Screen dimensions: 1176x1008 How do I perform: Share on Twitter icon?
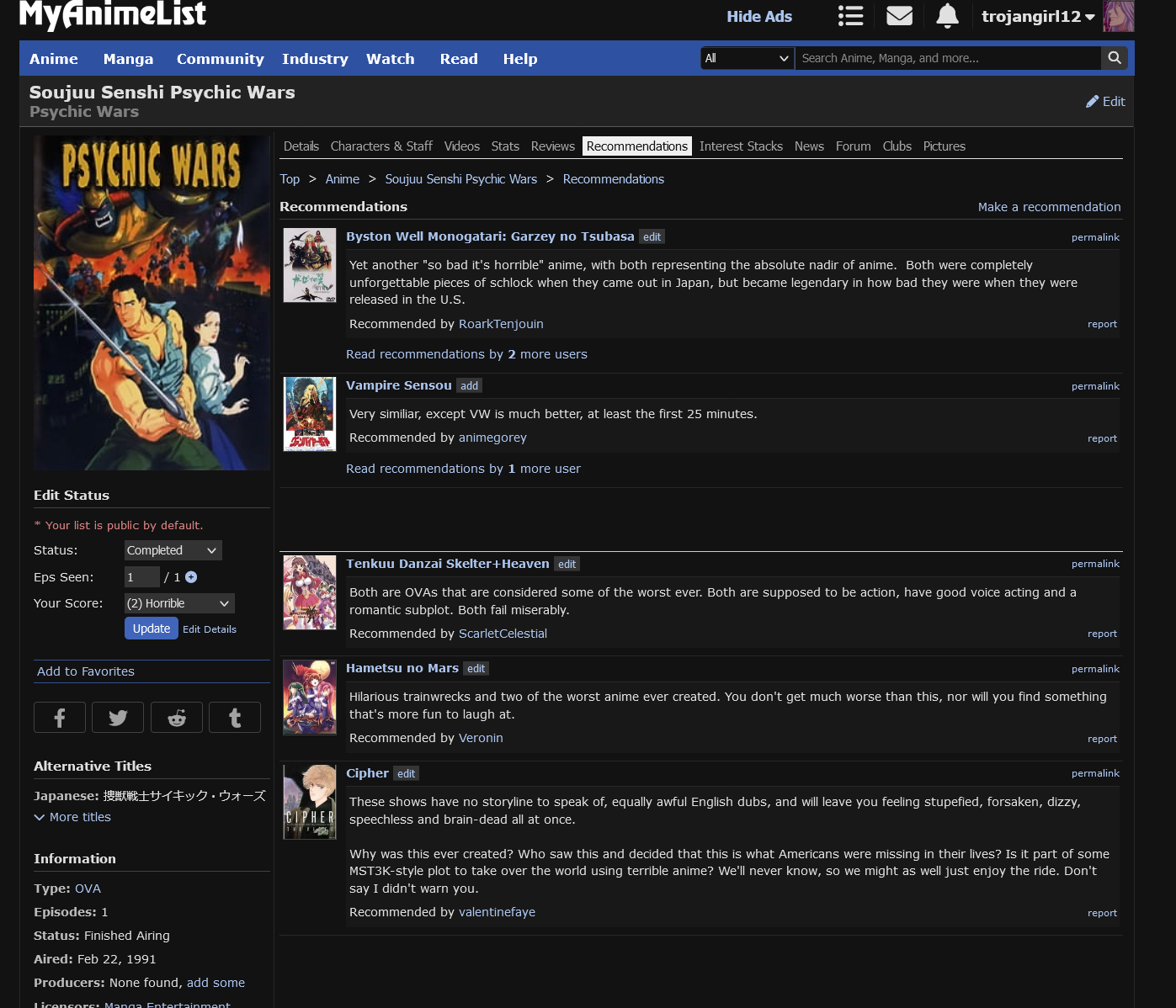(x=118, y=718)
